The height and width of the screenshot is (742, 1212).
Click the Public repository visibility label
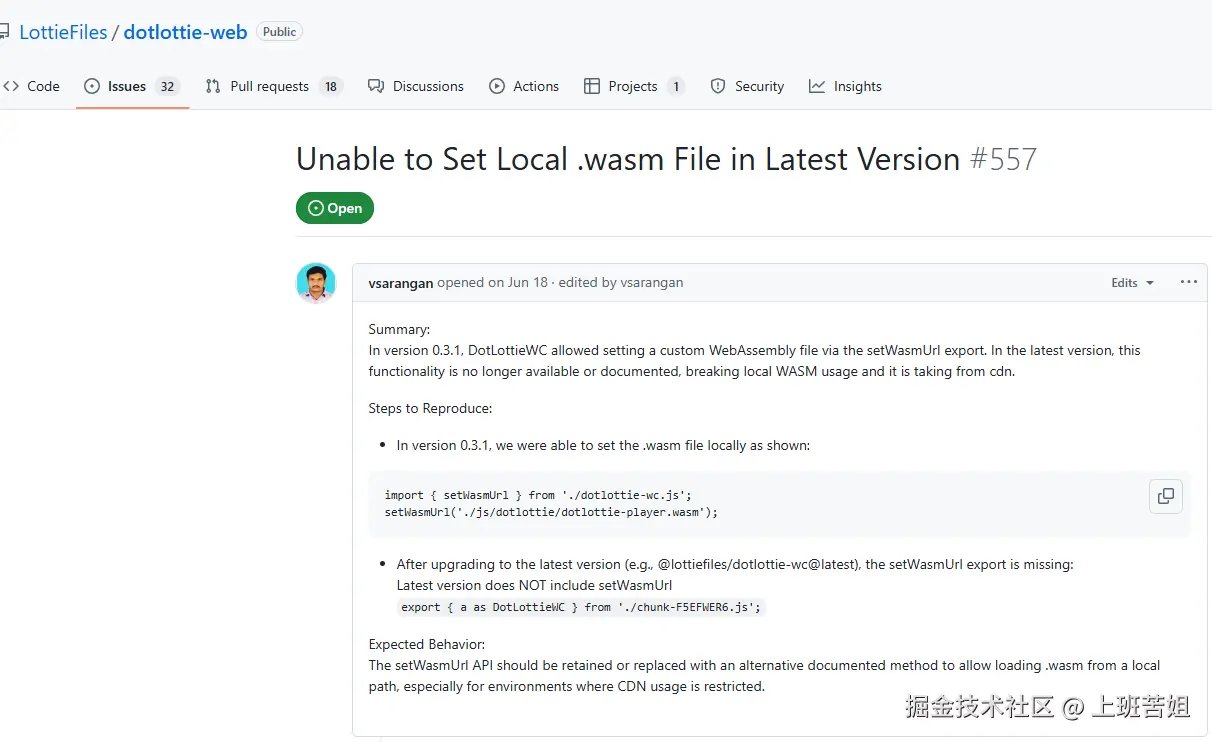pyautogui.click(x=279, y=32)
